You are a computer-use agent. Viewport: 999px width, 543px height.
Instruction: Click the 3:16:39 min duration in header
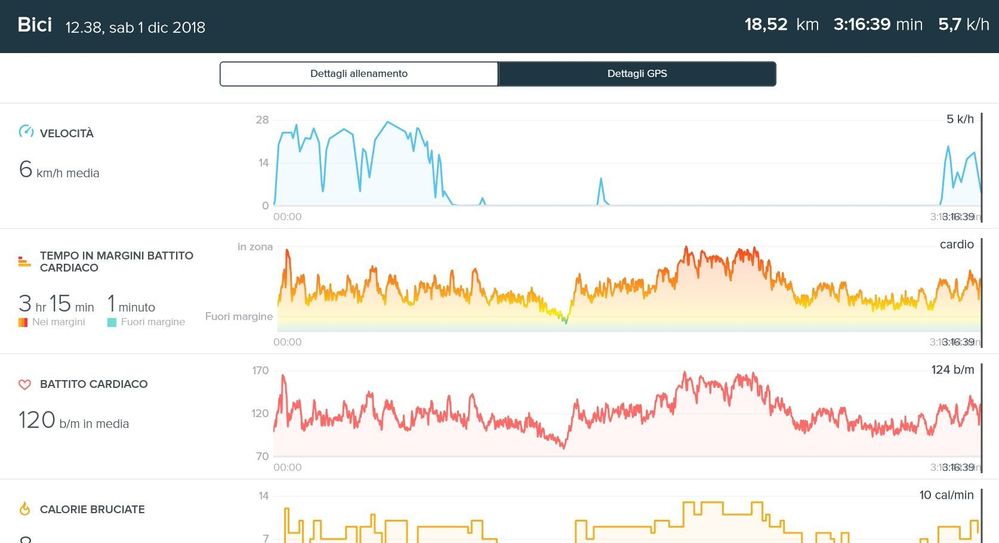[x=877, y=24]
